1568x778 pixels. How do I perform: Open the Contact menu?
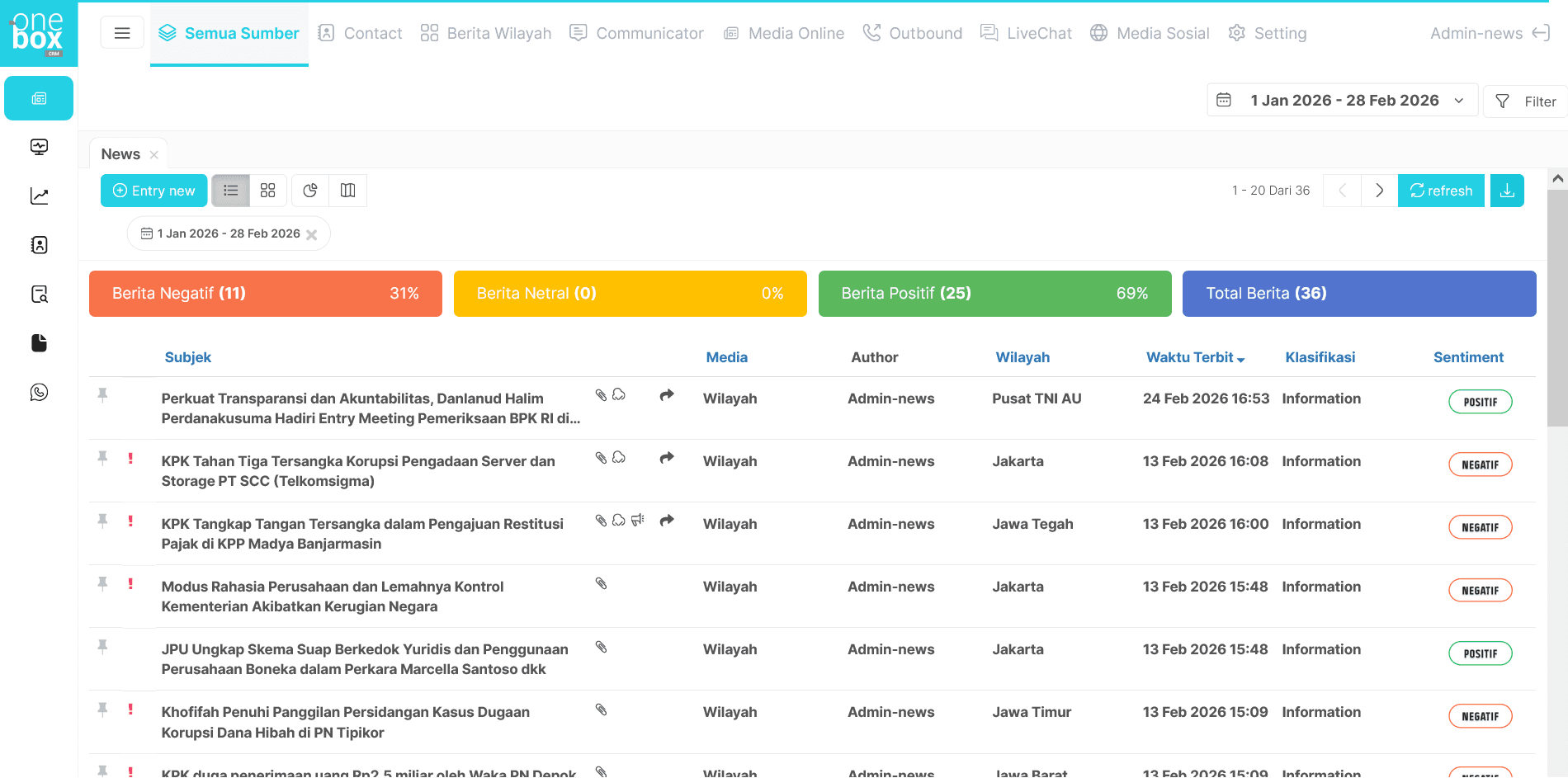[x=361, y=33]
